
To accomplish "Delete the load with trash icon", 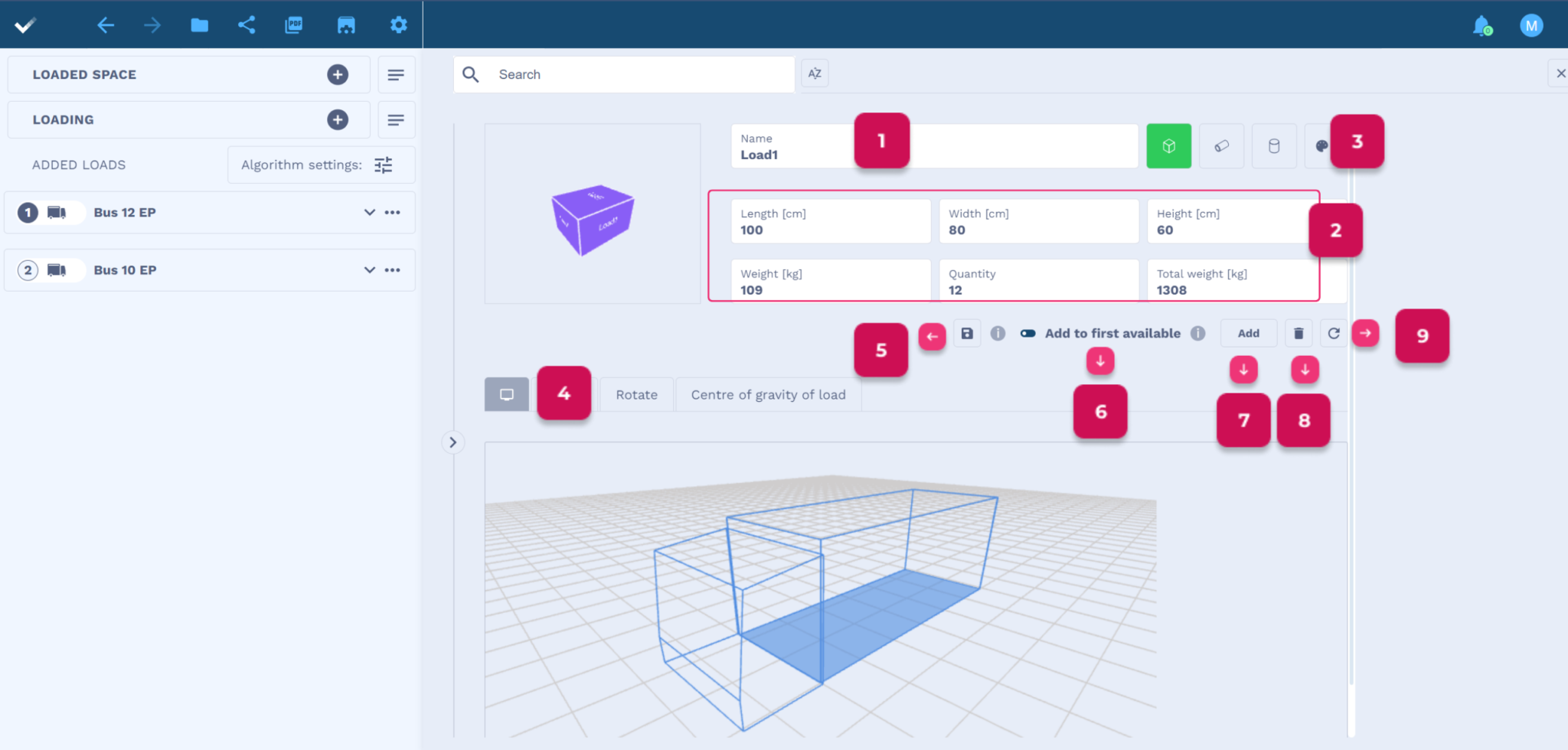I will pyautogui.click(x=1298, y=334).
